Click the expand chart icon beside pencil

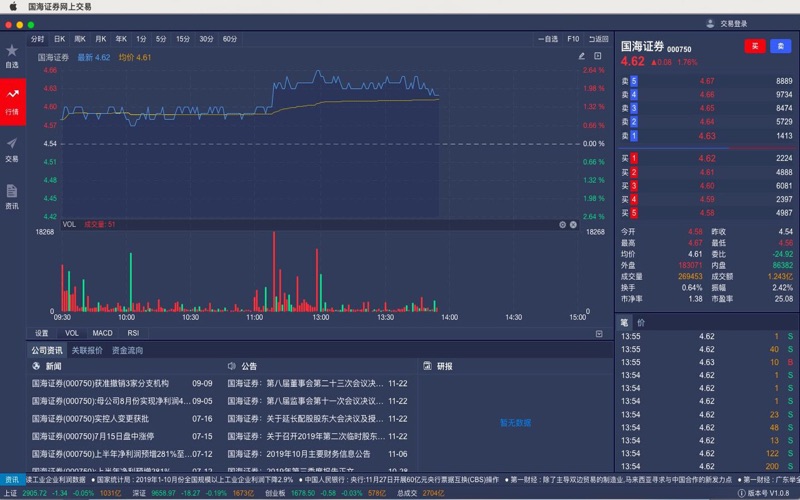click(597, 56)
